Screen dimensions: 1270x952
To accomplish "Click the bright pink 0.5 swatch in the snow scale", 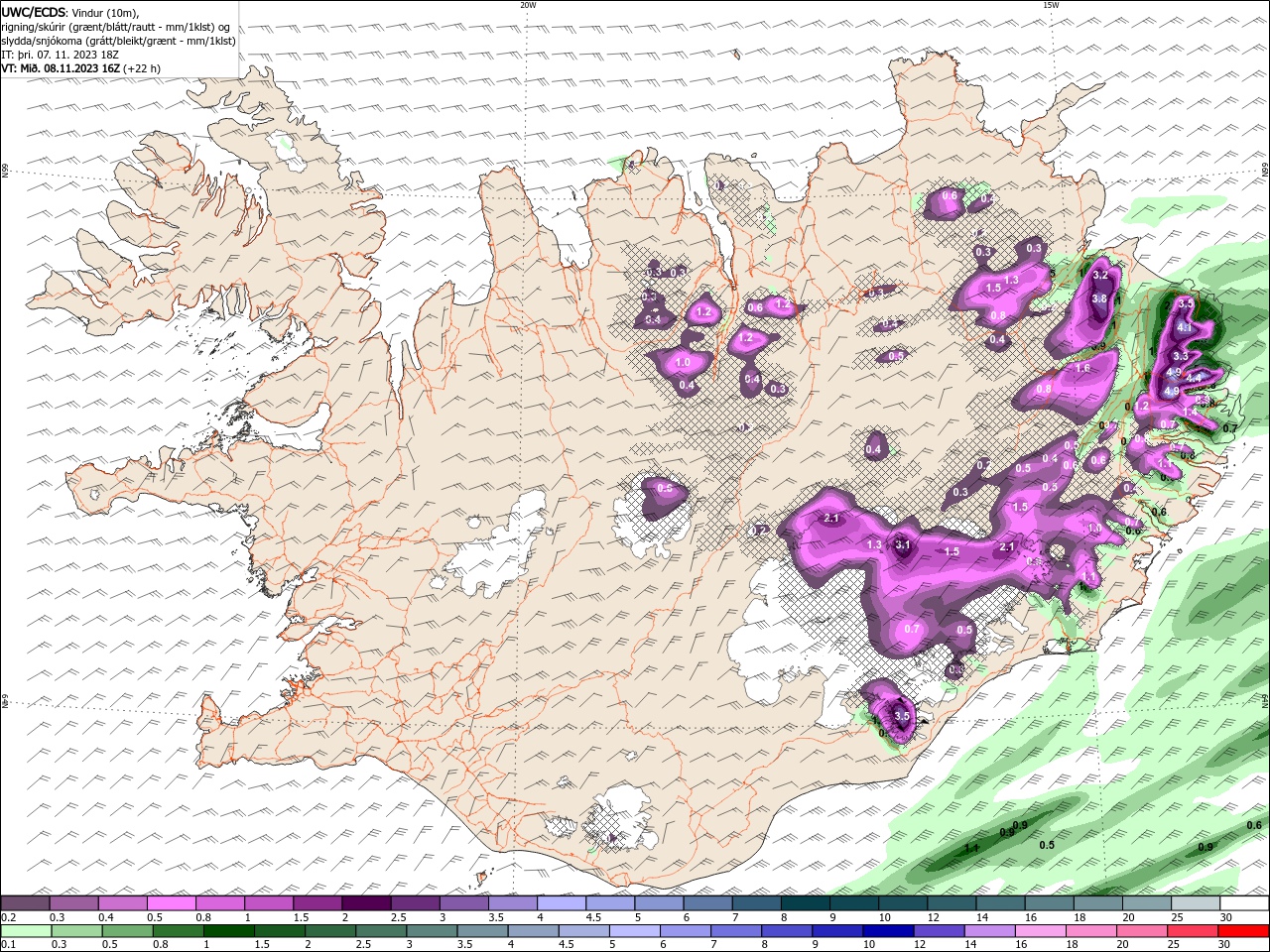I will pyautogui.click(x=172, y=903).
